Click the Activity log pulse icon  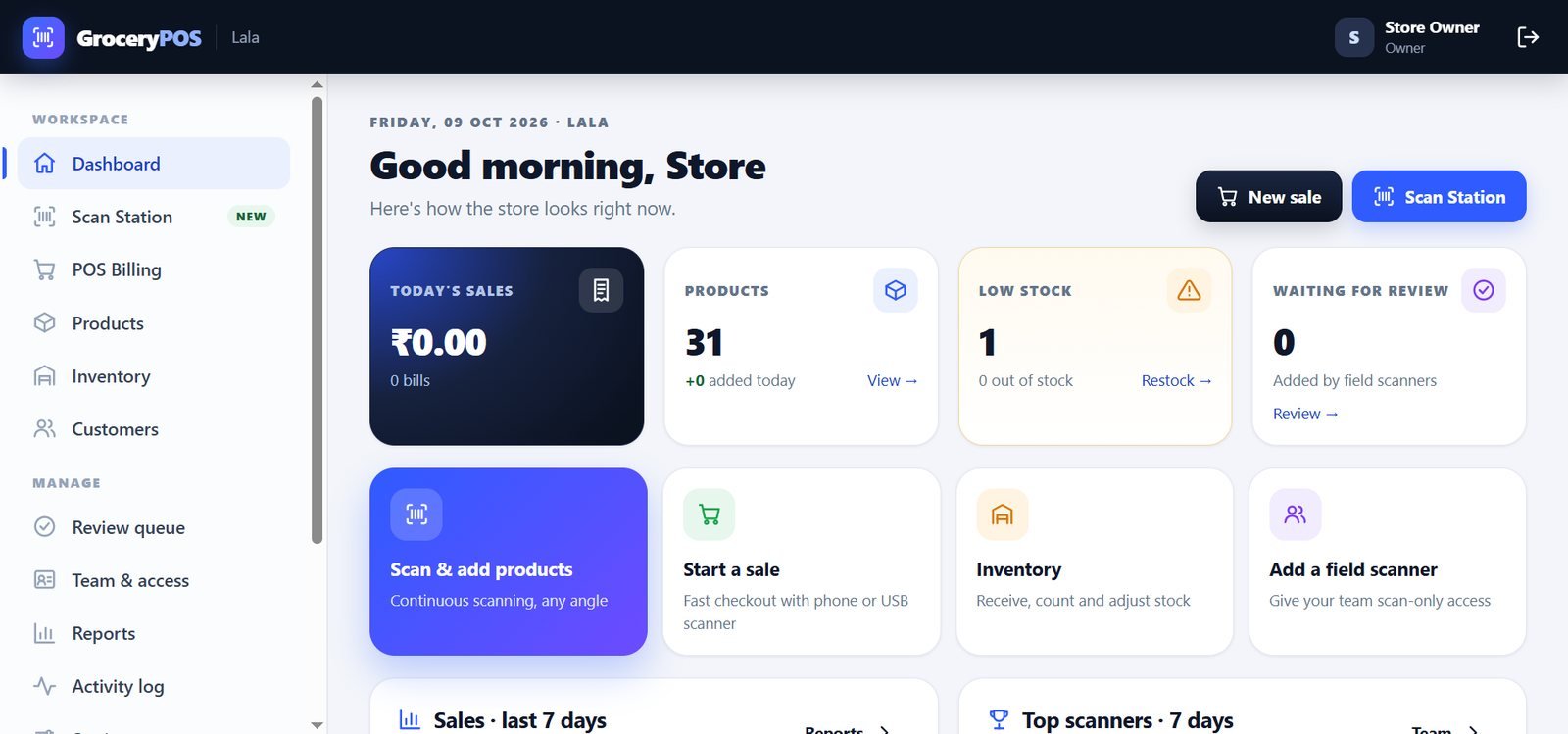tap(45, 686)
